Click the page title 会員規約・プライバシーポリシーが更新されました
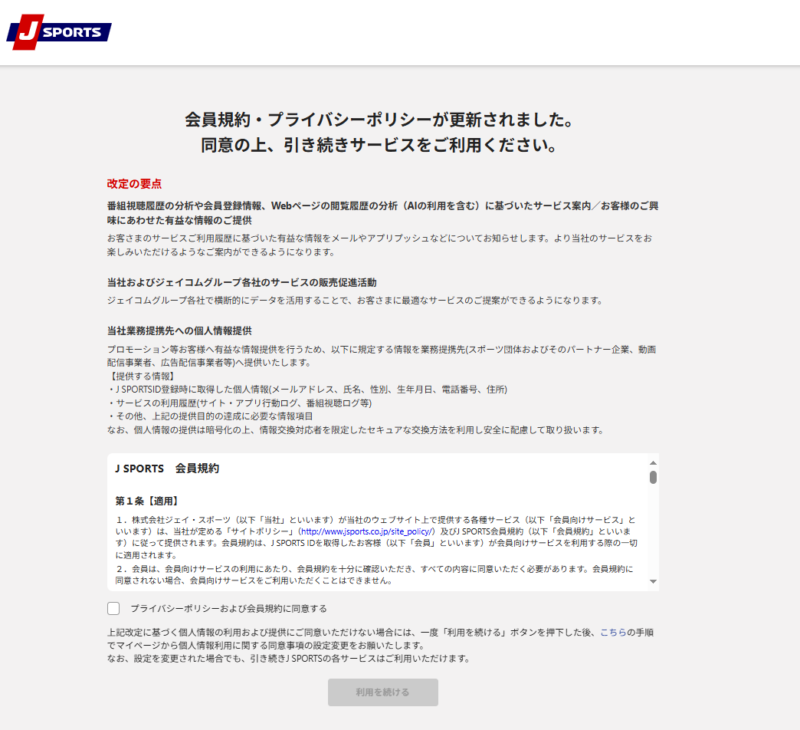Image resolution: width=800 pixels, height=730 pixels. [380, 120]
